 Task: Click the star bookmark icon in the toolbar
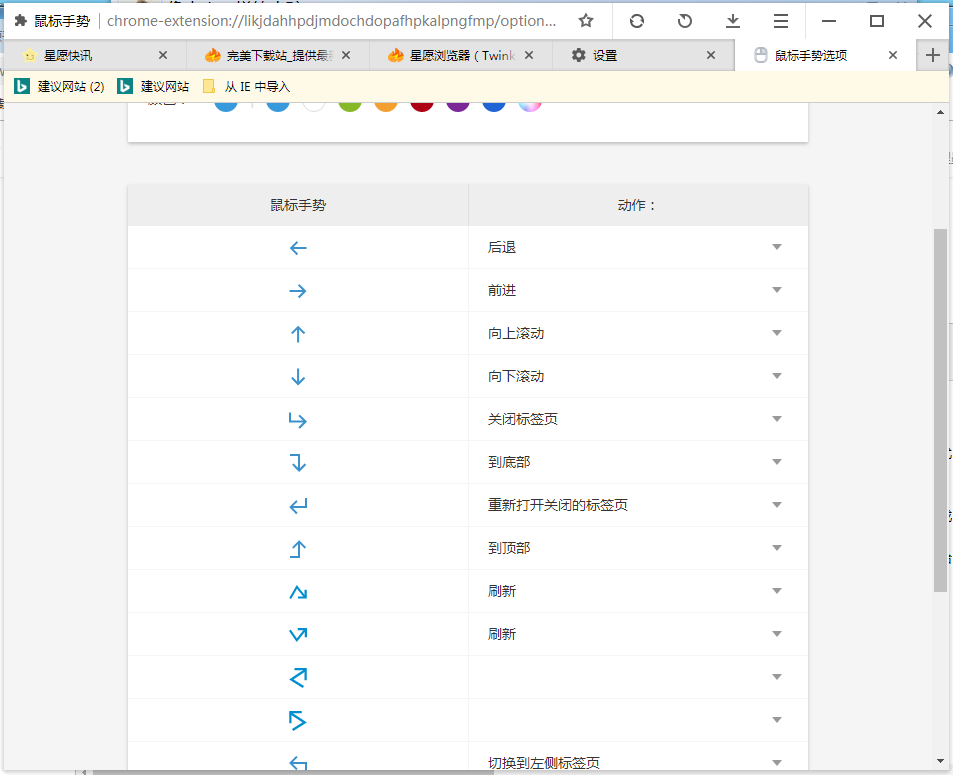586,20
